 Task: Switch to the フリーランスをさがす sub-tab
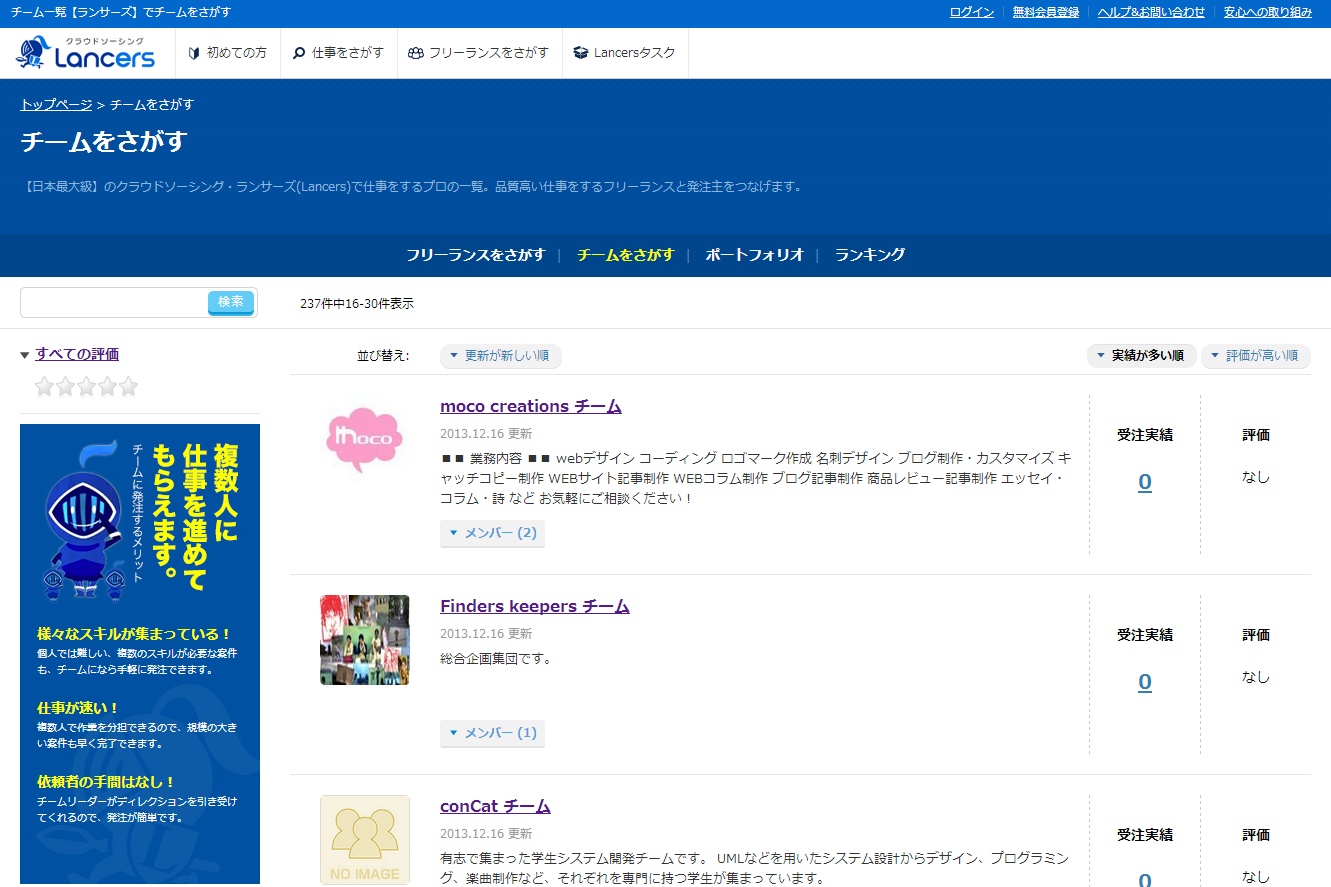tap(475, 255)
